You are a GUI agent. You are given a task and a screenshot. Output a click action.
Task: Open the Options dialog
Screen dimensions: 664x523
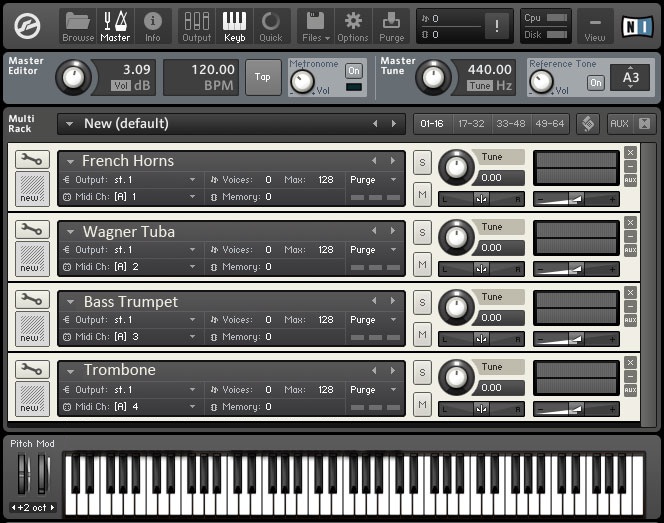353,26
